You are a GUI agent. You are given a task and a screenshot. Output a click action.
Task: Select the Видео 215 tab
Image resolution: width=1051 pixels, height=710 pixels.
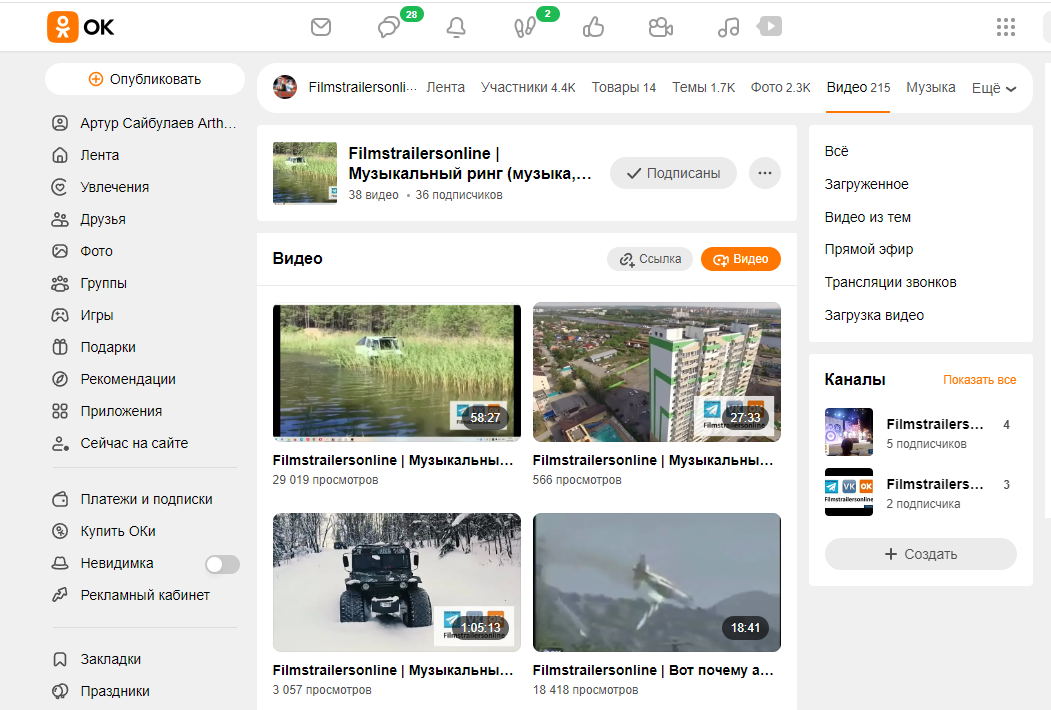pyautogui.click(x=859, y=87)
